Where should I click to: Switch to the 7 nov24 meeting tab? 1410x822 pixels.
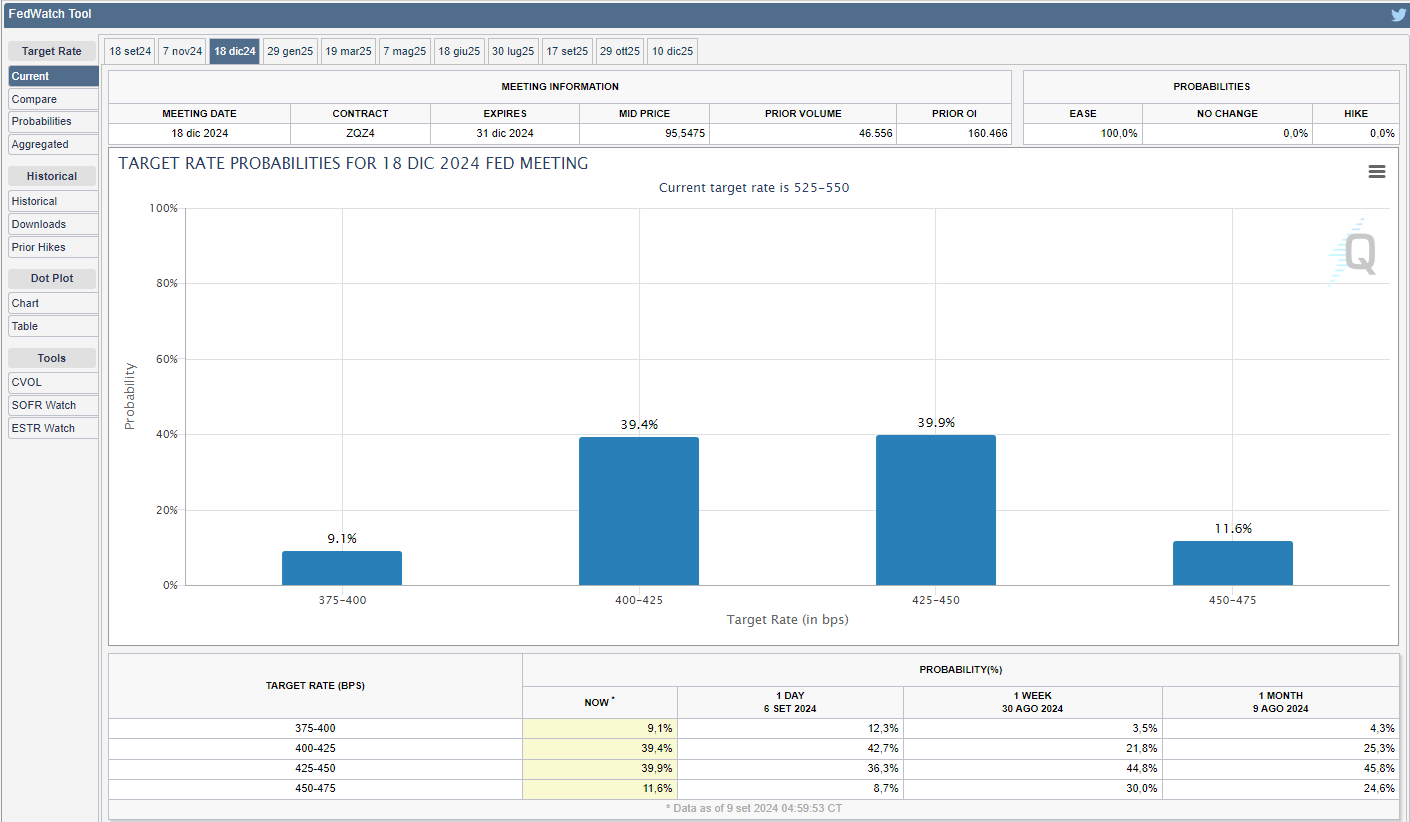(182, 51)
